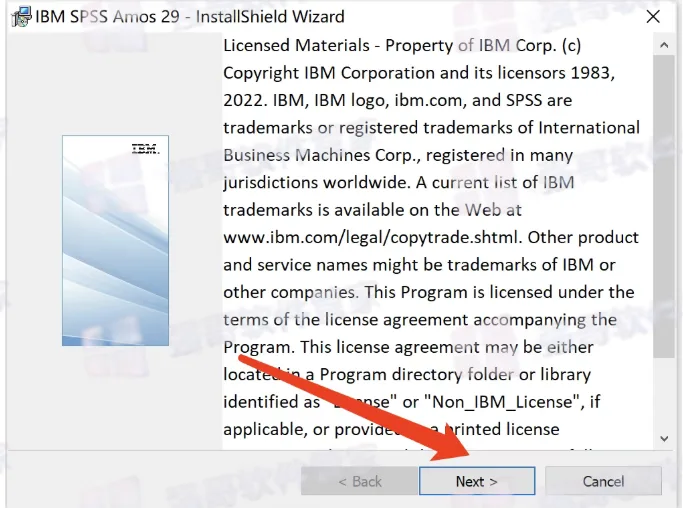Click the "Business Machines Corp." text line
This screenshot has height=508, width=683.
[x=398, y=155]
